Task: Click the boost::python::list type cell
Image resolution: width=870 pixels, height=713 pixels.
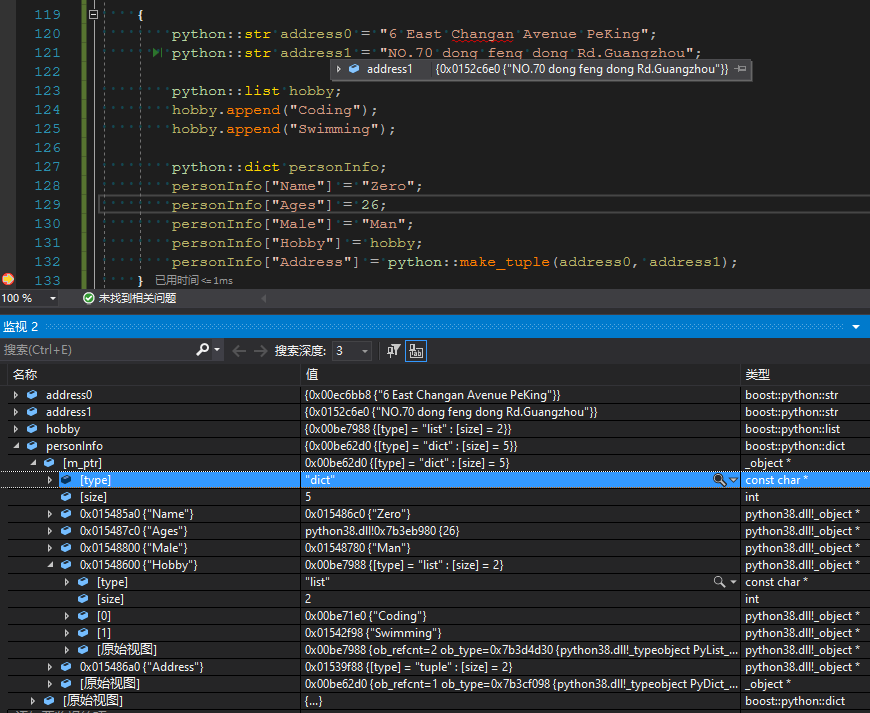Action: tap(792, 429)
